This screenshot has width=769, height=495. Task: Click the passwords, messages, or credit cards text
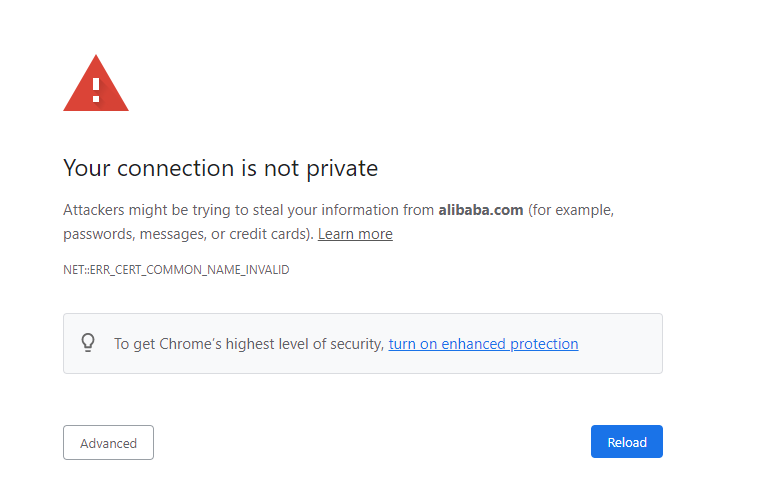tap(188, 234)
